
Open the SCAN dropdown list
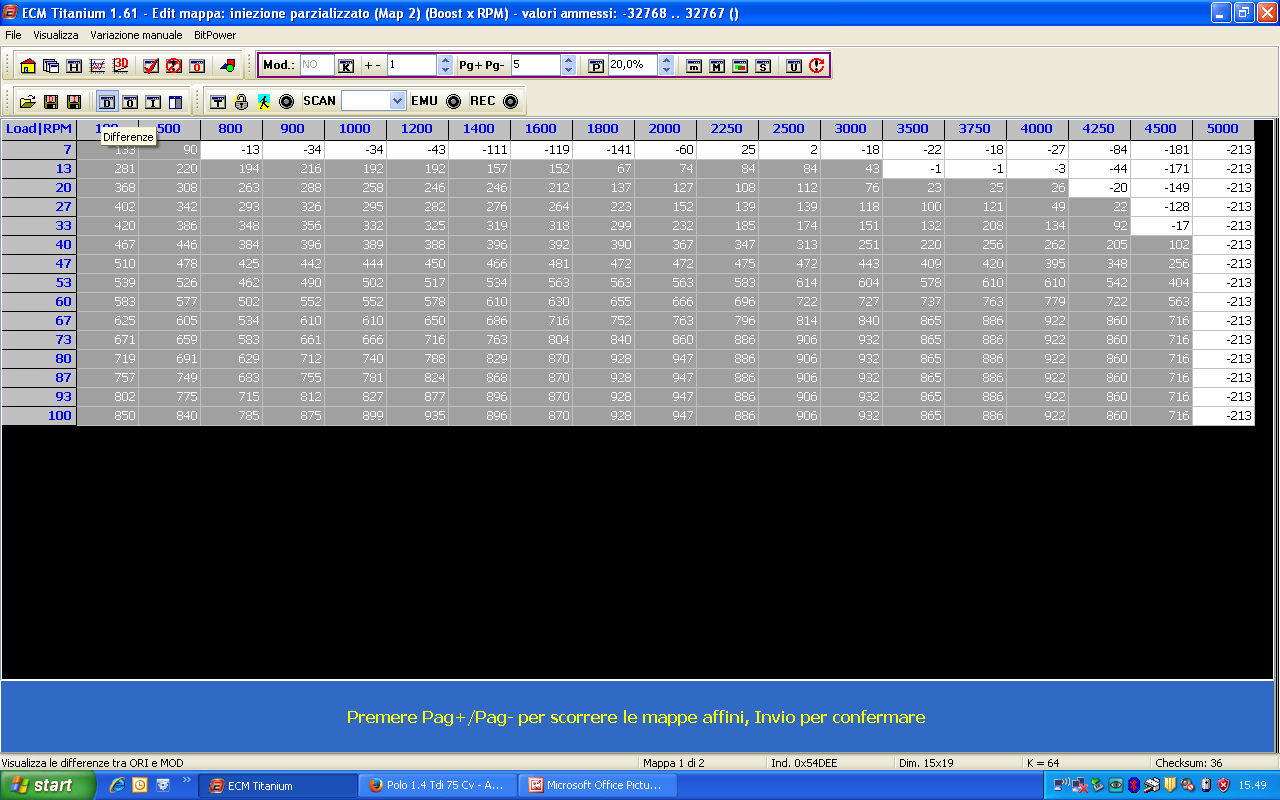pos(397,101)
